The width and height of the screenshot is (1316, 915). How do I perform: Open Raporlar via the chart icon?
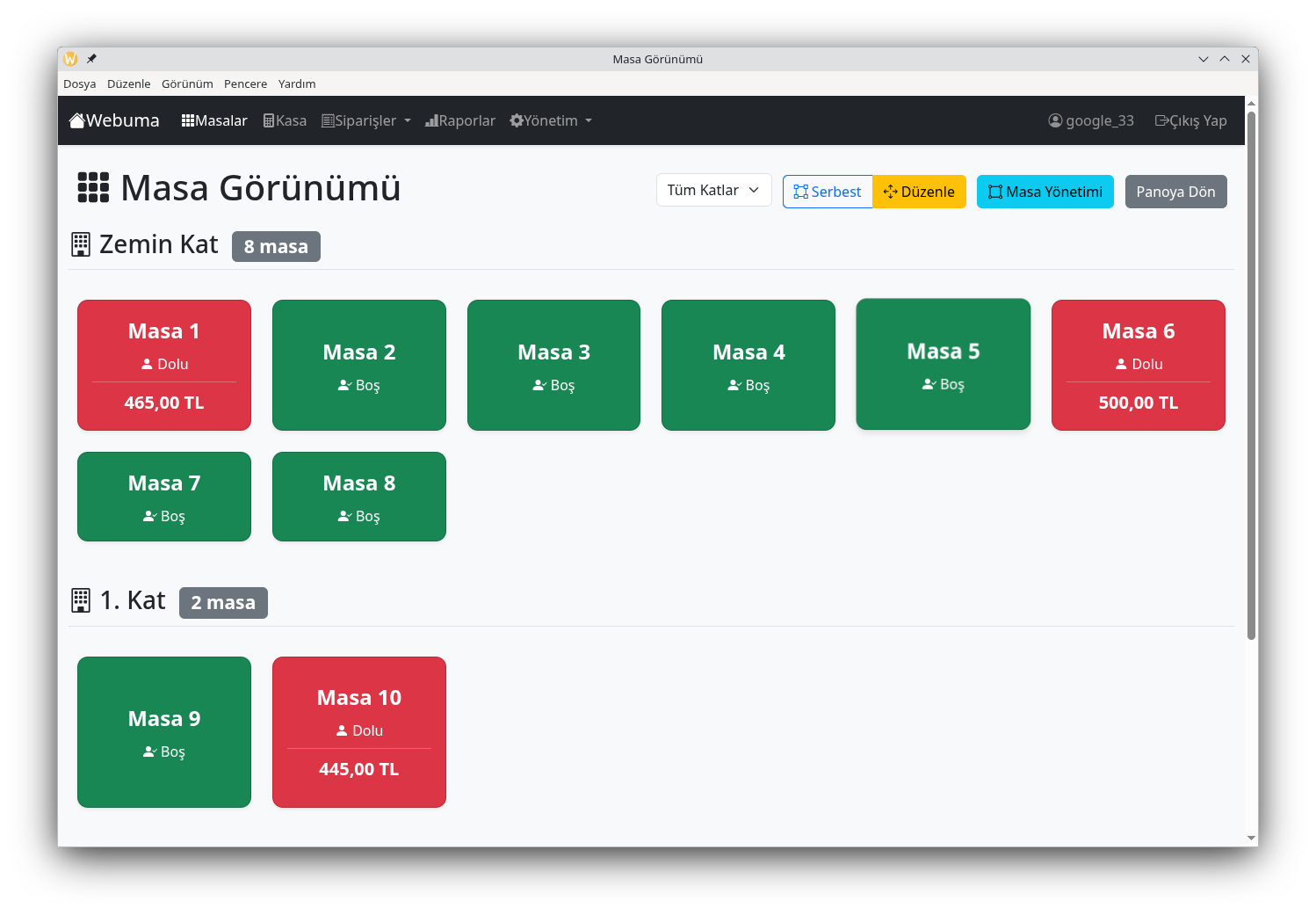432,120
